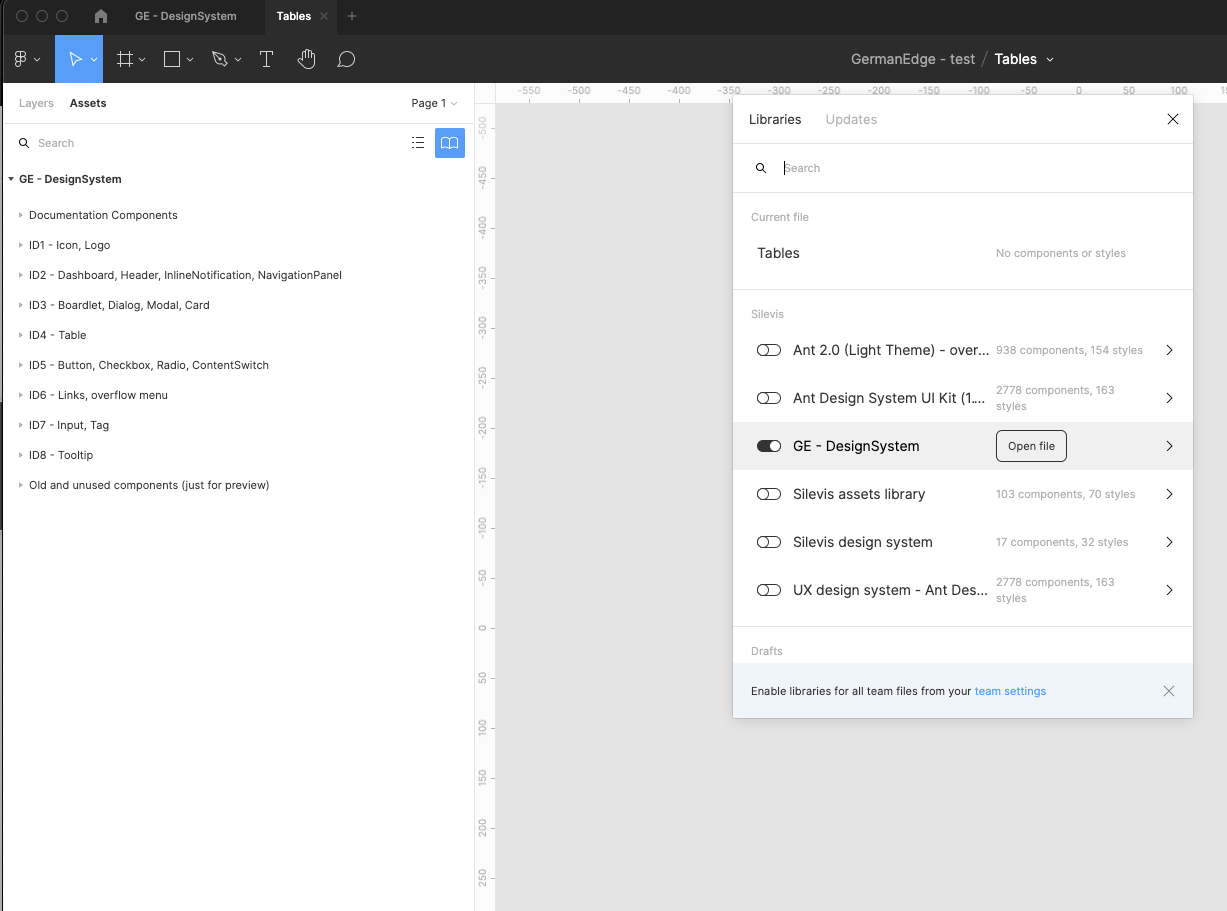Screen dimensions: 1227x911
Task: Switch to the Updates tab
Action: pyautogui.click(x=851, y=119)
